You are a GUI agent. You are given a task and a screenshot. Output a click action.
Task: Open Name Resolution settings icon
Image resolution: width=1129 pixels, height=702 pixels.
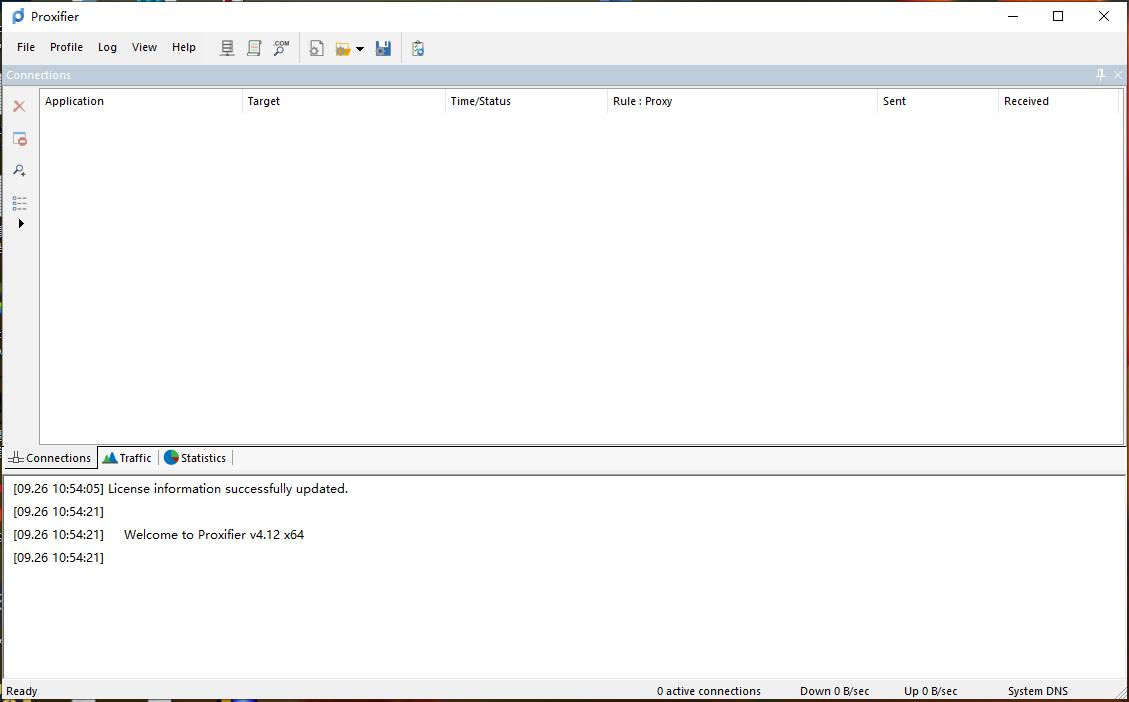point(282,48)
